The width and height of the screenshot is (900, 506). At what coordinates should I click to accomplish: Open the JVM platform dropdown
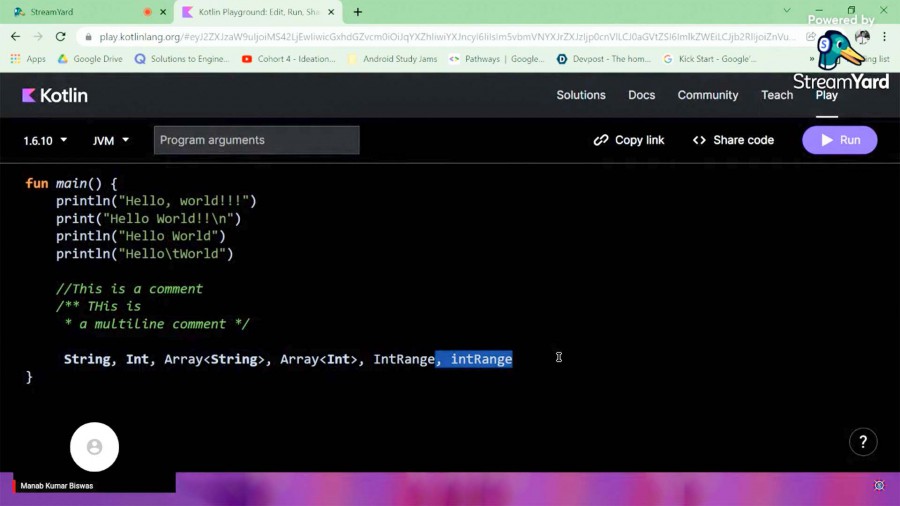click(111, 141)
